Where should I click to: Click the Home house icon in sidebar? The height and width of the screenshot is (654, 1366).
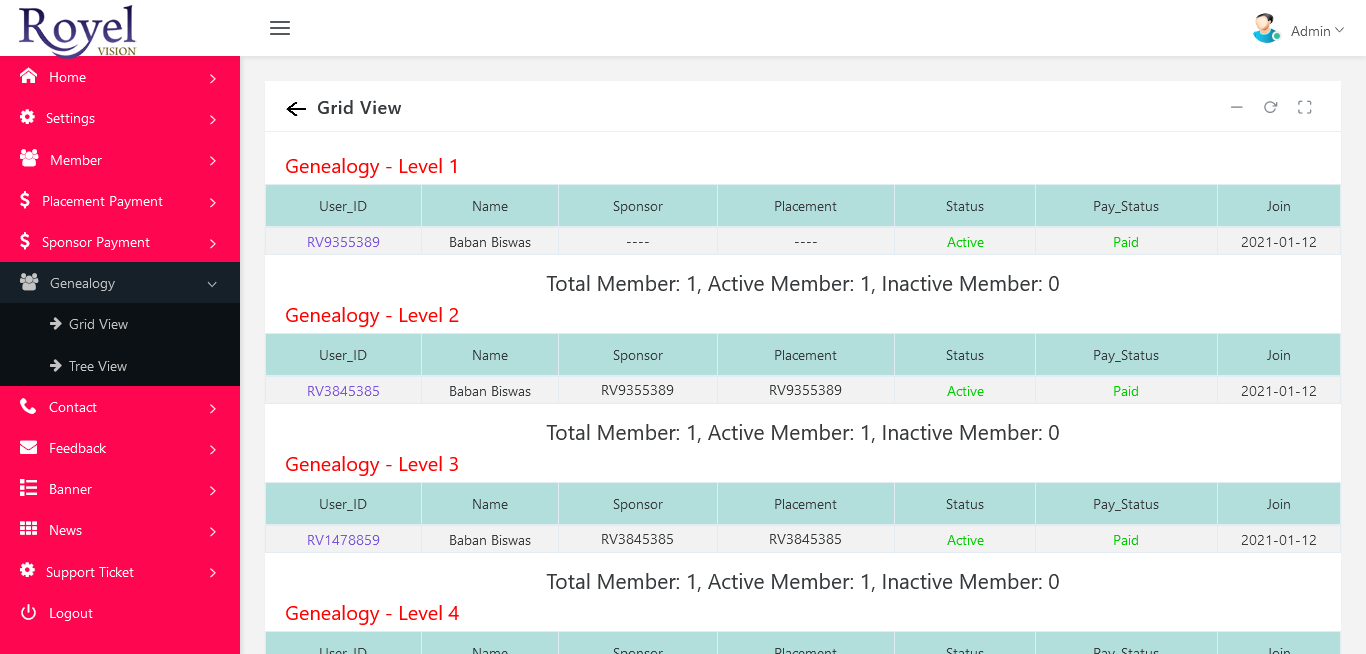tap(28, 76)
